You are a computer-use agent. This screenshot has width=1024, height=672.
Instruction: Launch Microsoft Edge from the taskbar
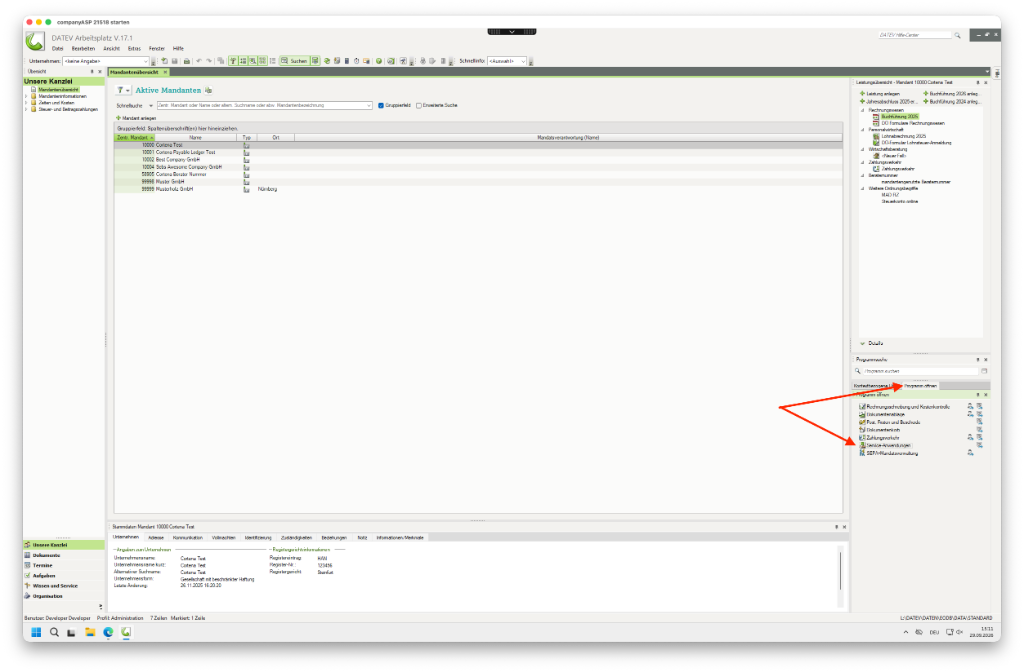[108, 632]
